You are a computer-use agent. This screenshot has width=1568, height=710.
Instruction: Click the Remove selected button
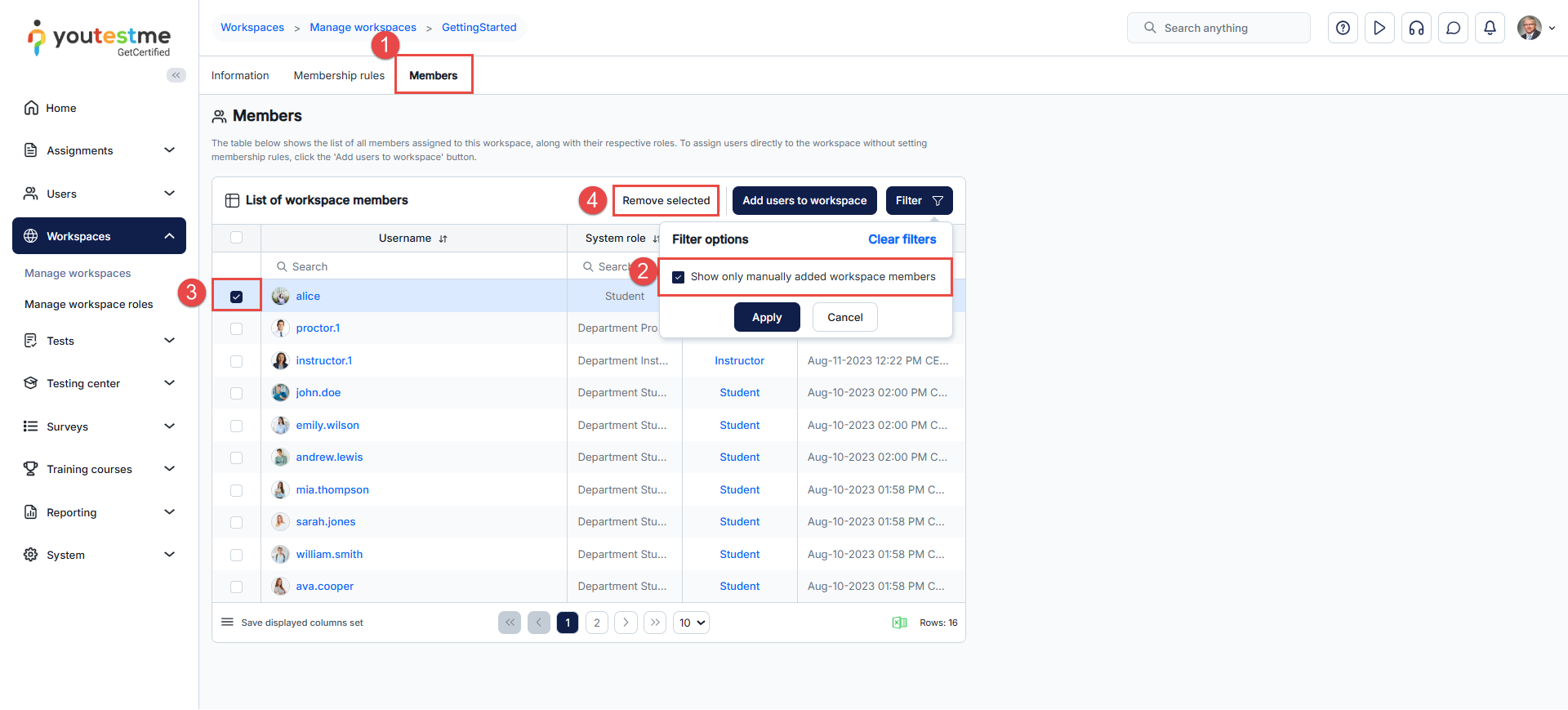pos(666,200)
